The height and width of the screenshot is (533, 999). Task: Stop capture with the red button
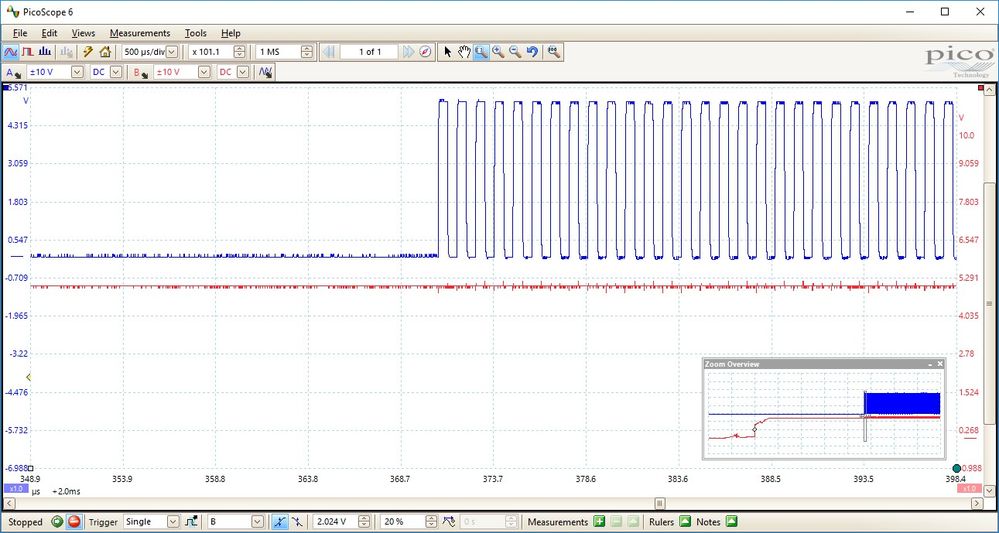point(75,522)
